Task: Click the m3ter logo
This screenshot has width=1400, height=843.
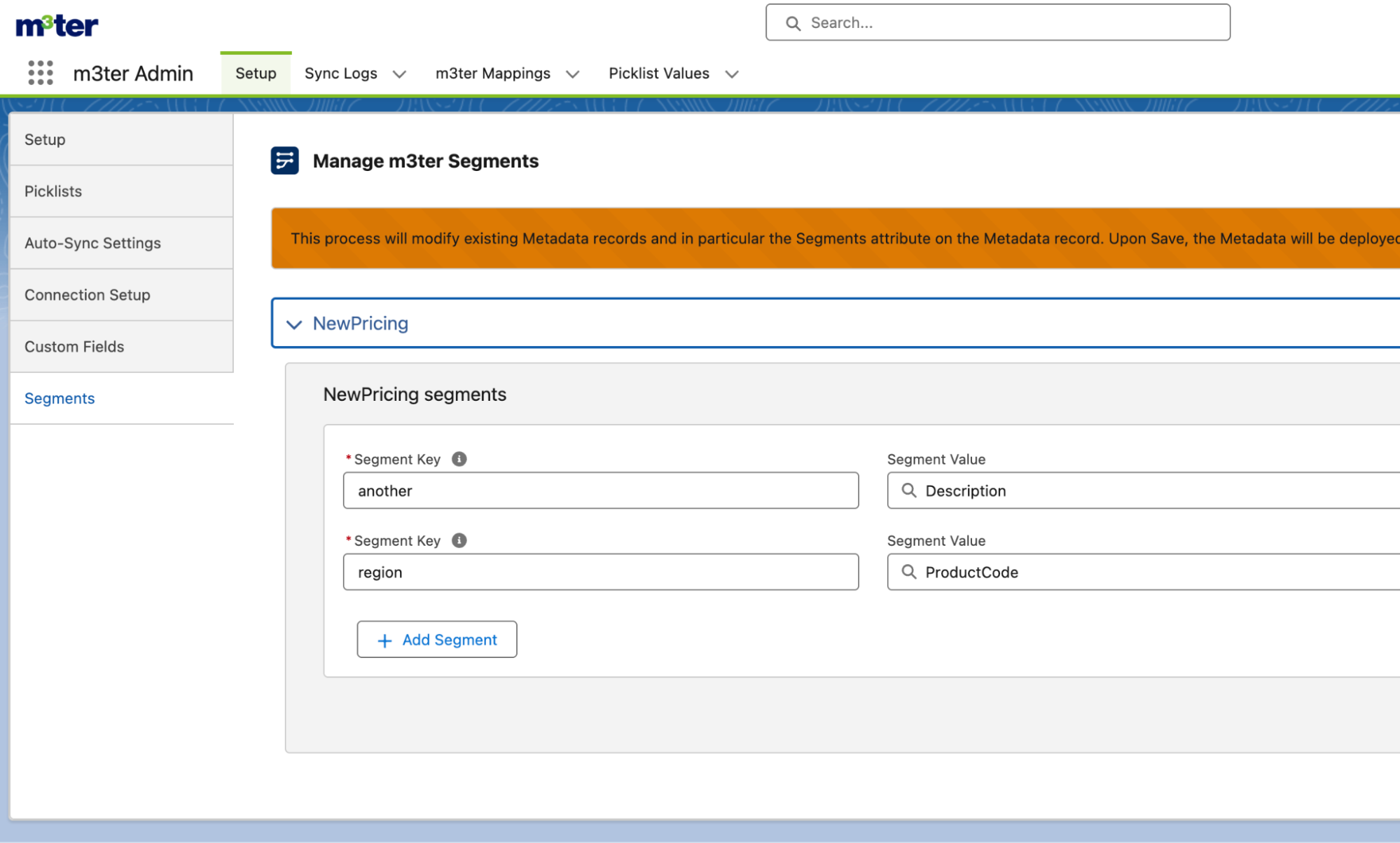Action: coord(57,25)
